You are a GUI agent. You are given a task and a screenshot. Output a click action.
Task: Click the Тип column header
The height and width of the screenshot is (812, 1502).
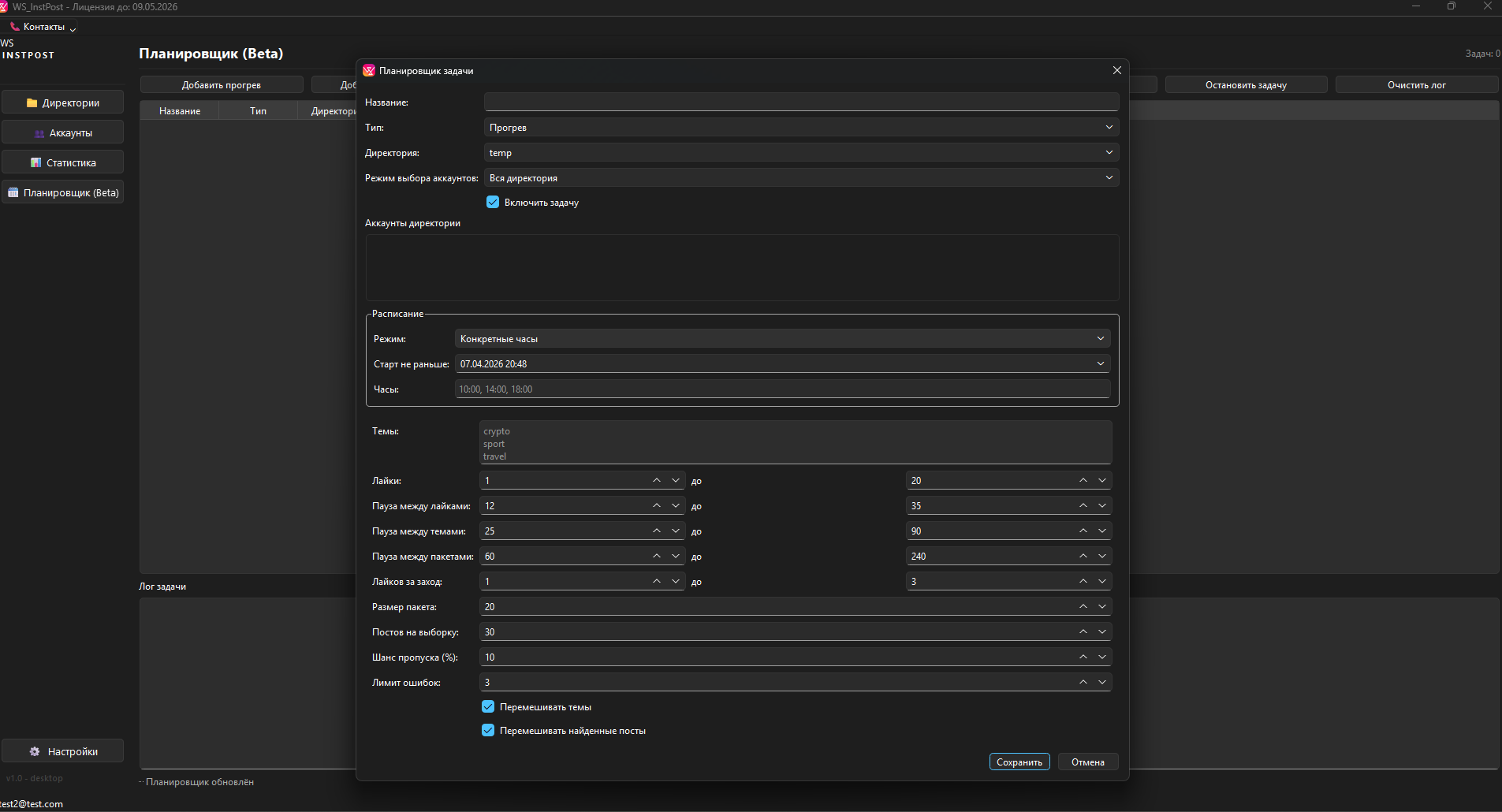tap(258, 111)
